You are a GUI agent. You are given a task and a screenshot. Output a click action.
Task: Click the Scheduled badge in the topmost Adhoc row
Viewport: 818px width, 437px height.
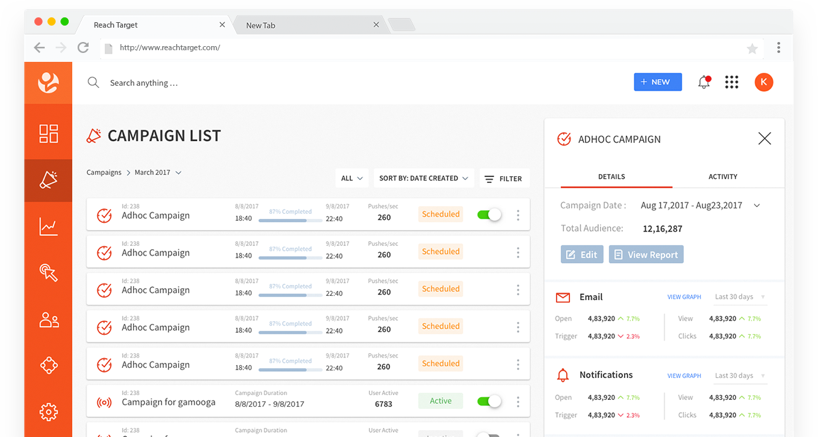tap(440, 214)
